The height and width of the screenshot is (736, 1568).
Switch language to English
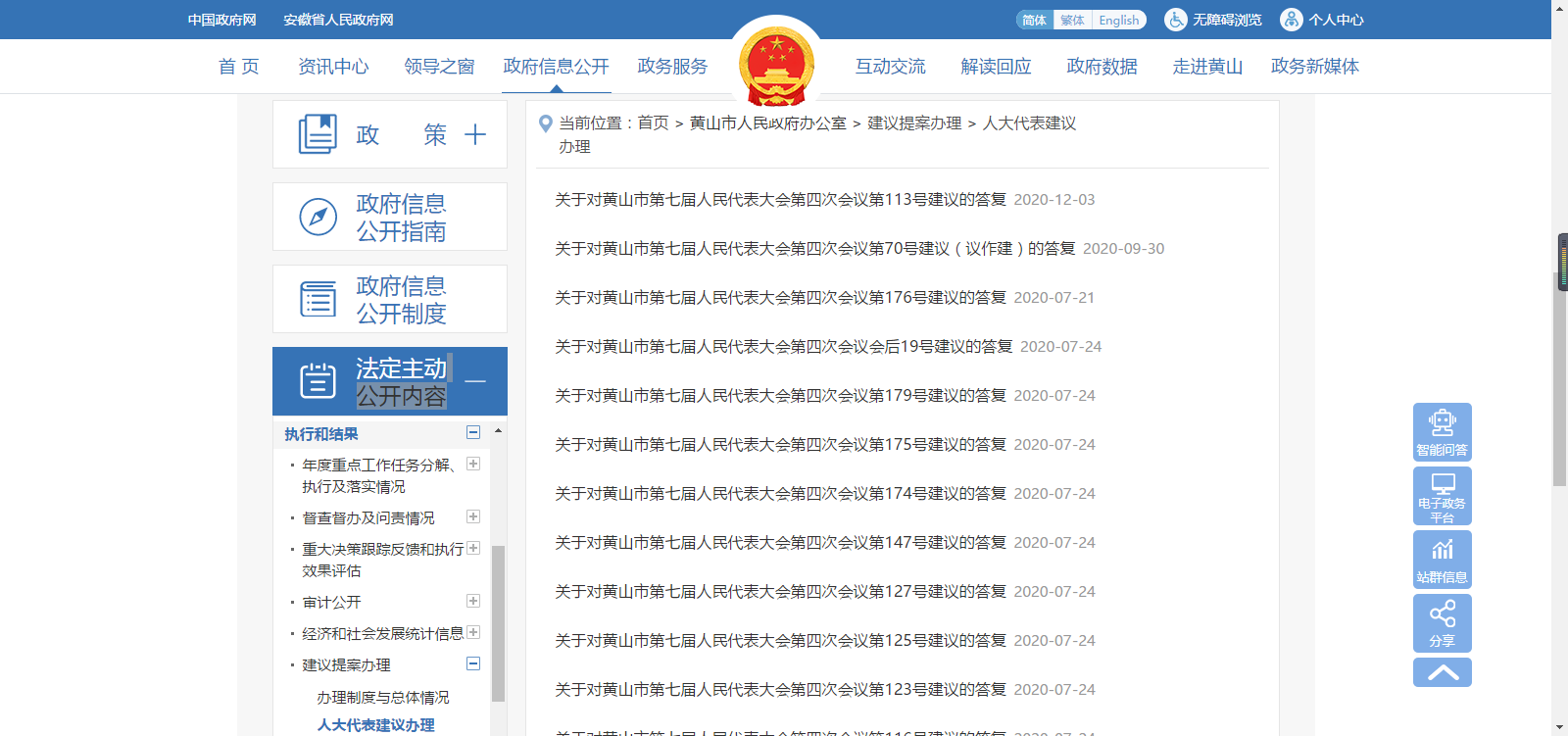1118,20
